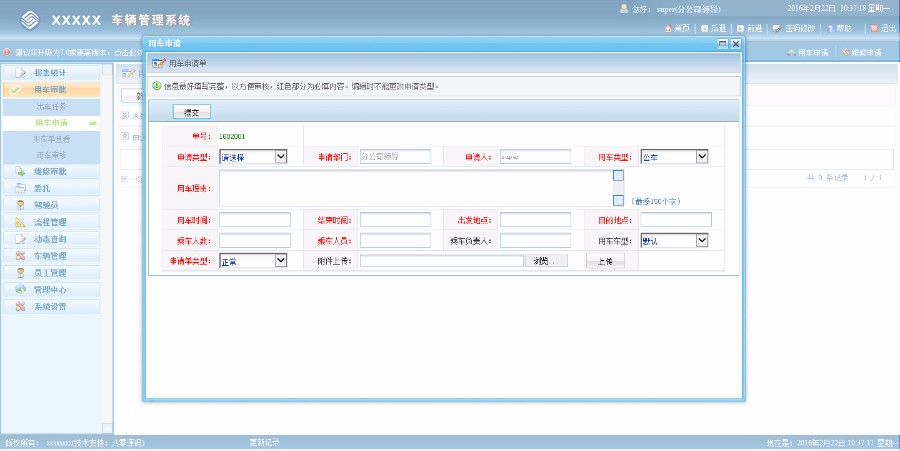Click the textarea scrollbar up arrow
The width and height of the screenshot is (900, 451).
pyautogui.click(x=618, y=176)
